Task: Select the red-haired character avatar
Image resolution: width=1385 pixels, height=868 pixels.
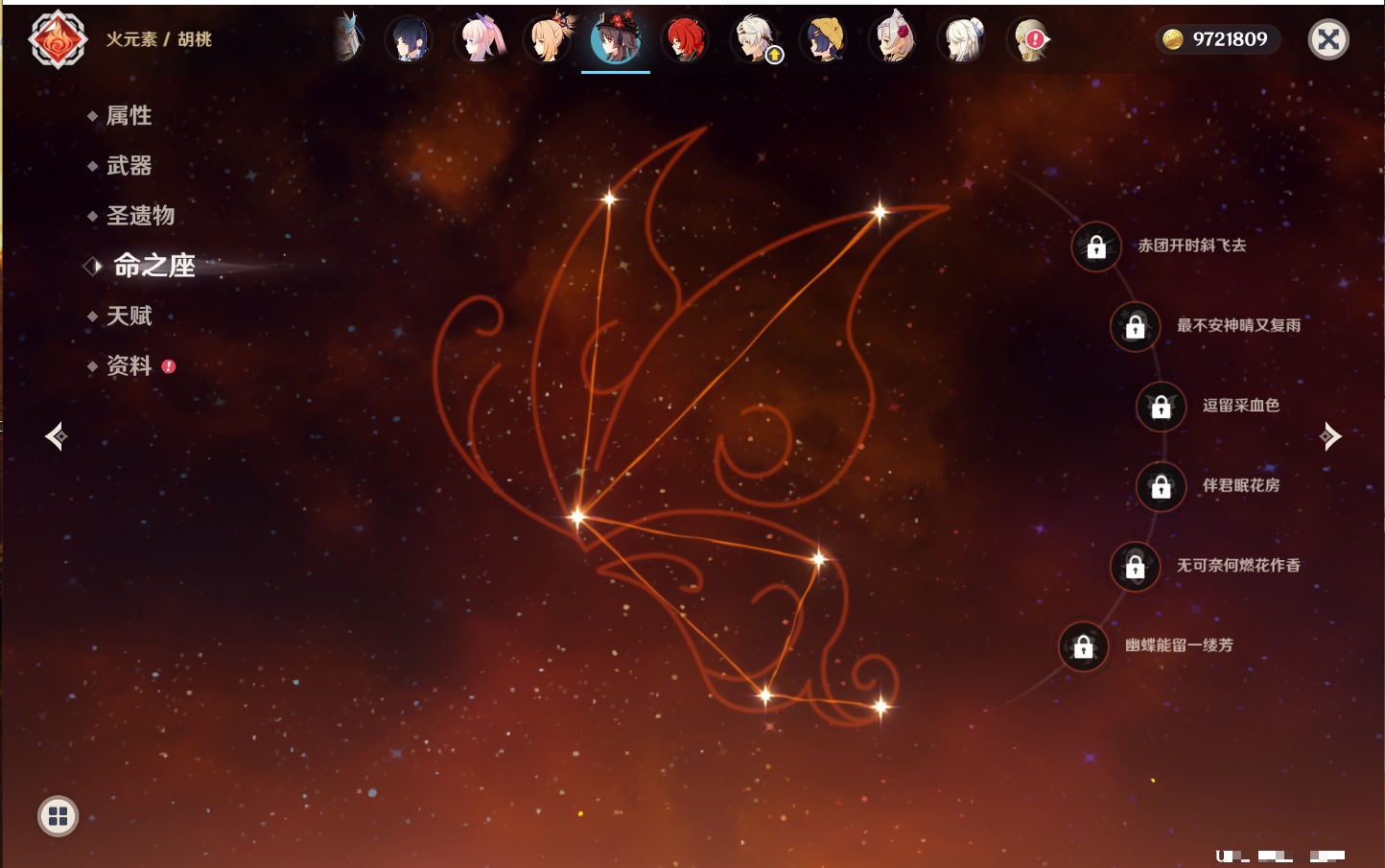Action: pyautogui.click(x=685, y=39)
